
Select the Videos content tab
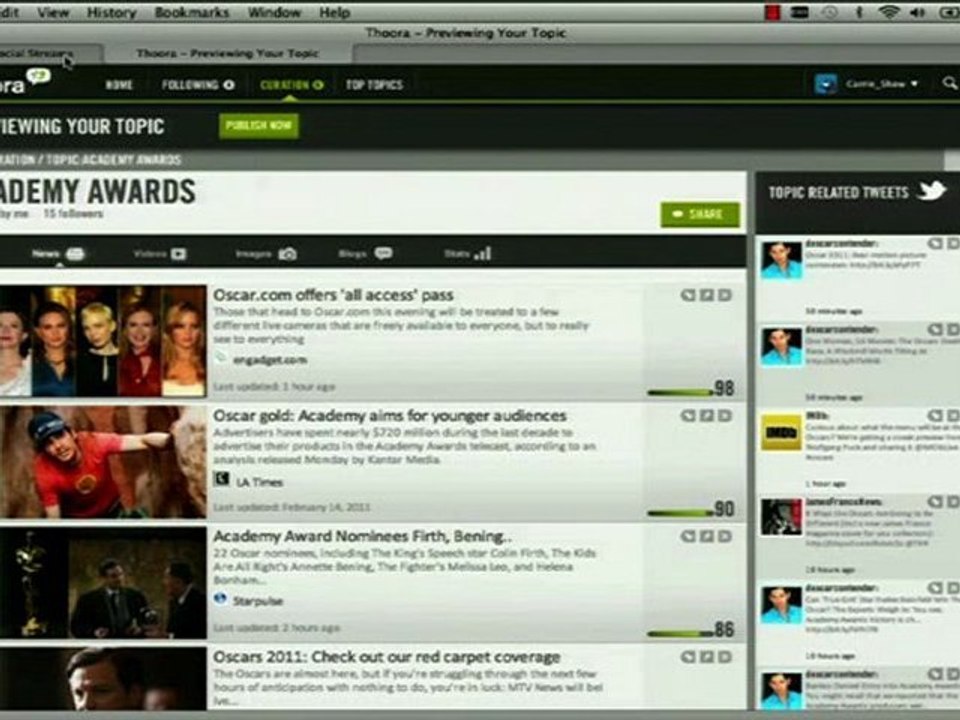(160, 253)
